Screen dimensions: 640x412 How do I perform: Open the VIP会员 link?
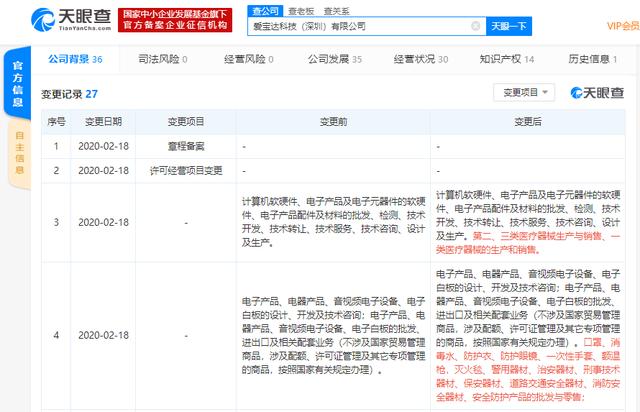click(623, 26)
